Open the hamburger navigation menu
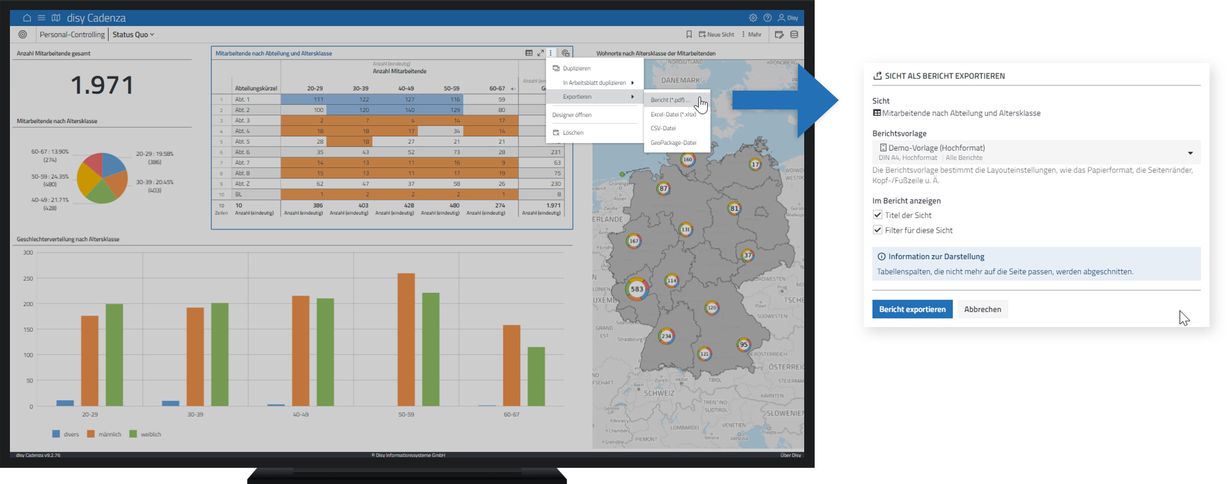 [41, 18]
